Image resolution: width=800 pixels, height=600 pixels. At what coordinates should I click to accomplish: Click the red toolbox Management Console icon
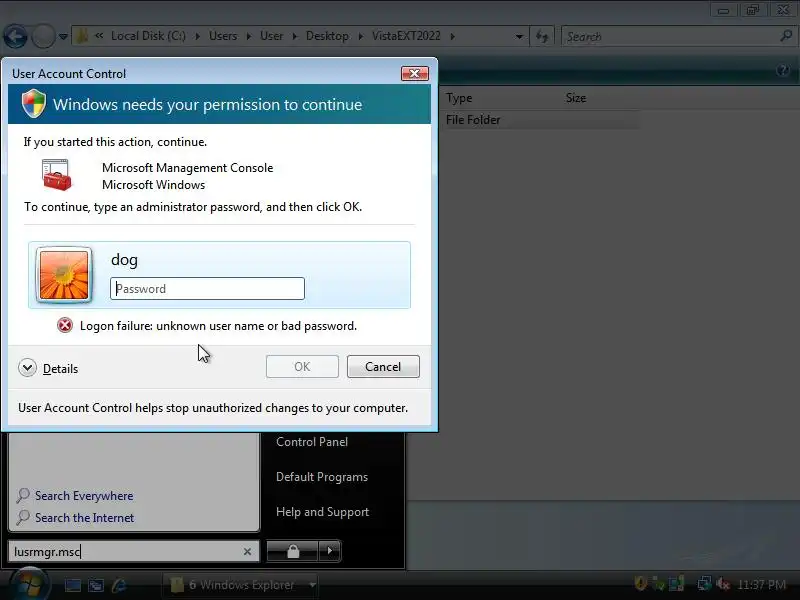pyautogui.click(x=57, y=175)
